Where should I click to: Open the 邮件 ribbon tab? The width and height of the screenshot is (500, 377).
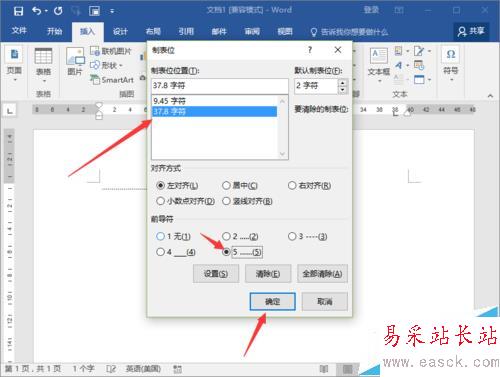coord(219,32)
